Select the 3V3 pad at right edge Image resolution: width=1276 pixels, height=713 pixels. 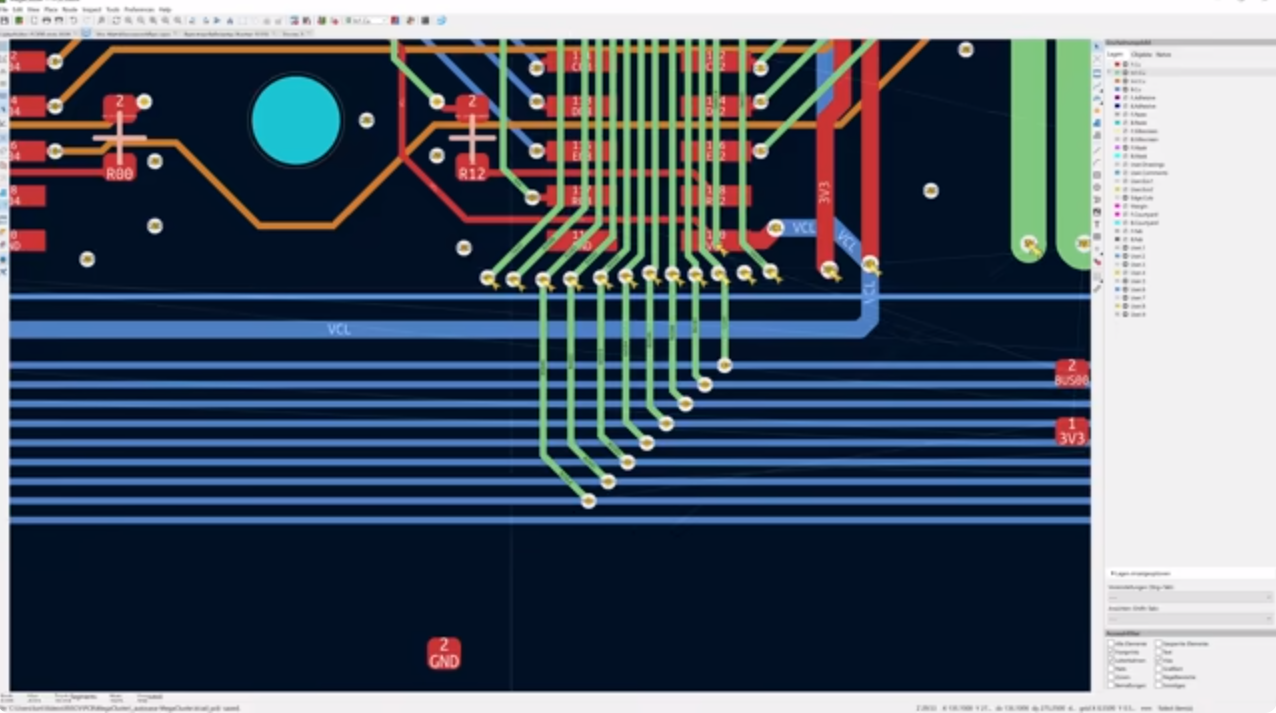coord(1072,431)
